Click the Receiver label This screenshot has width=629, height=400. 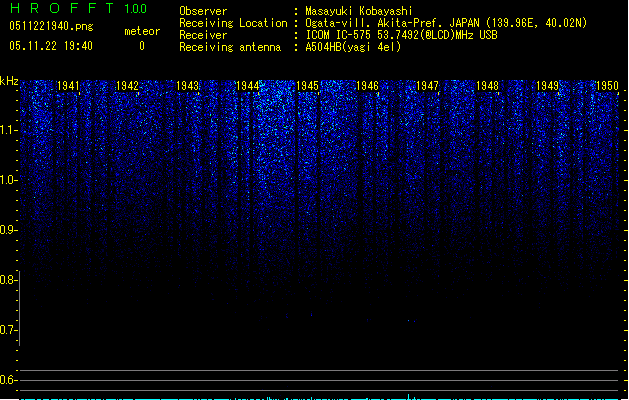203,35
